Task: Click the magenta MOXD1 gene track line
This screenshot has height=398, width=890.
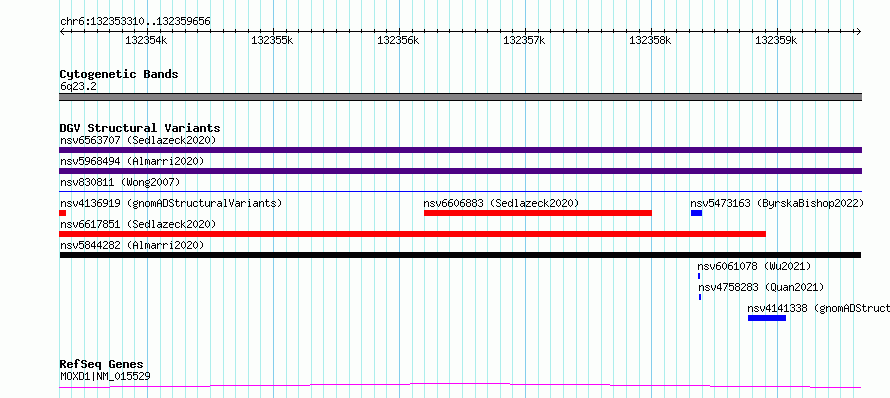Action: (x=460, y=386)
